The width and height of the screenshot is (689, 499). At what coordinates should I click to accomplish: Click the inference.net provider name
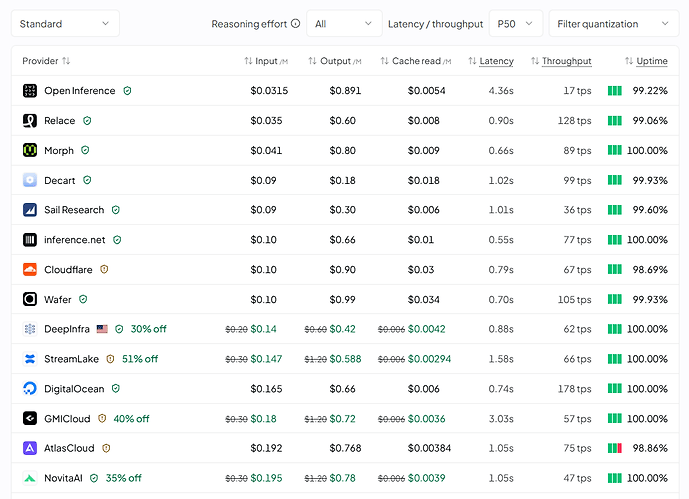pyautogui.click(x=75, y=240)
